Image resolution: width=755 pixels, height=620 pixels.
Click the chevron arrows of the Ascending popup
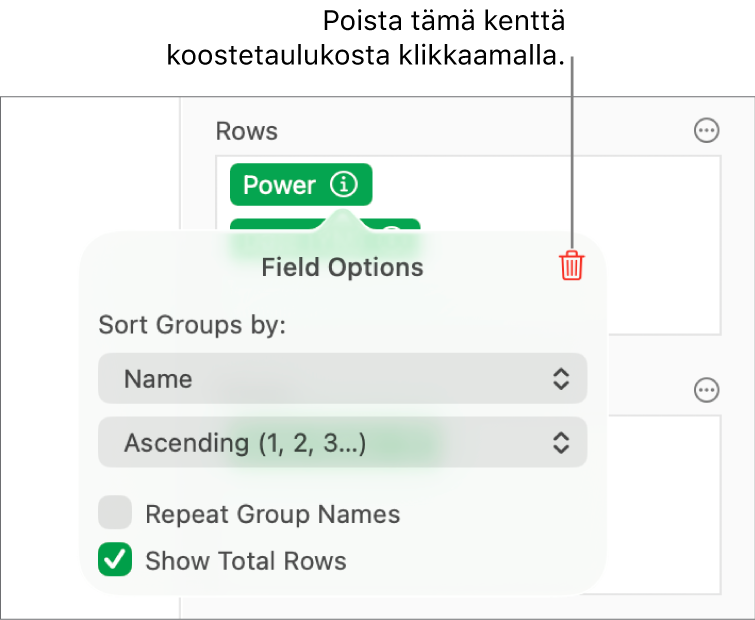click(x=561, y=443)
